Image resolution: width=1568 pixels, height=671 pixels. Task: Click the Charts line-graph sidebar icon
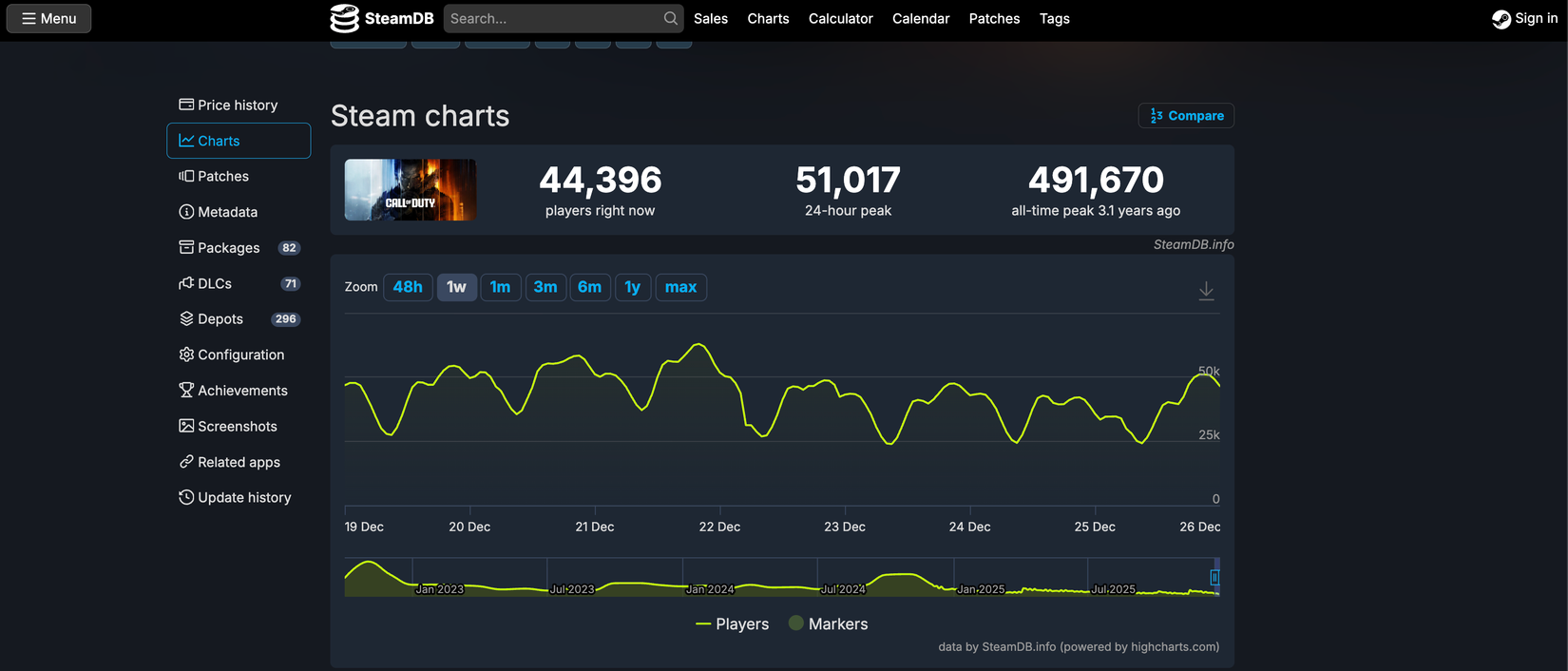tap(186, 141)
